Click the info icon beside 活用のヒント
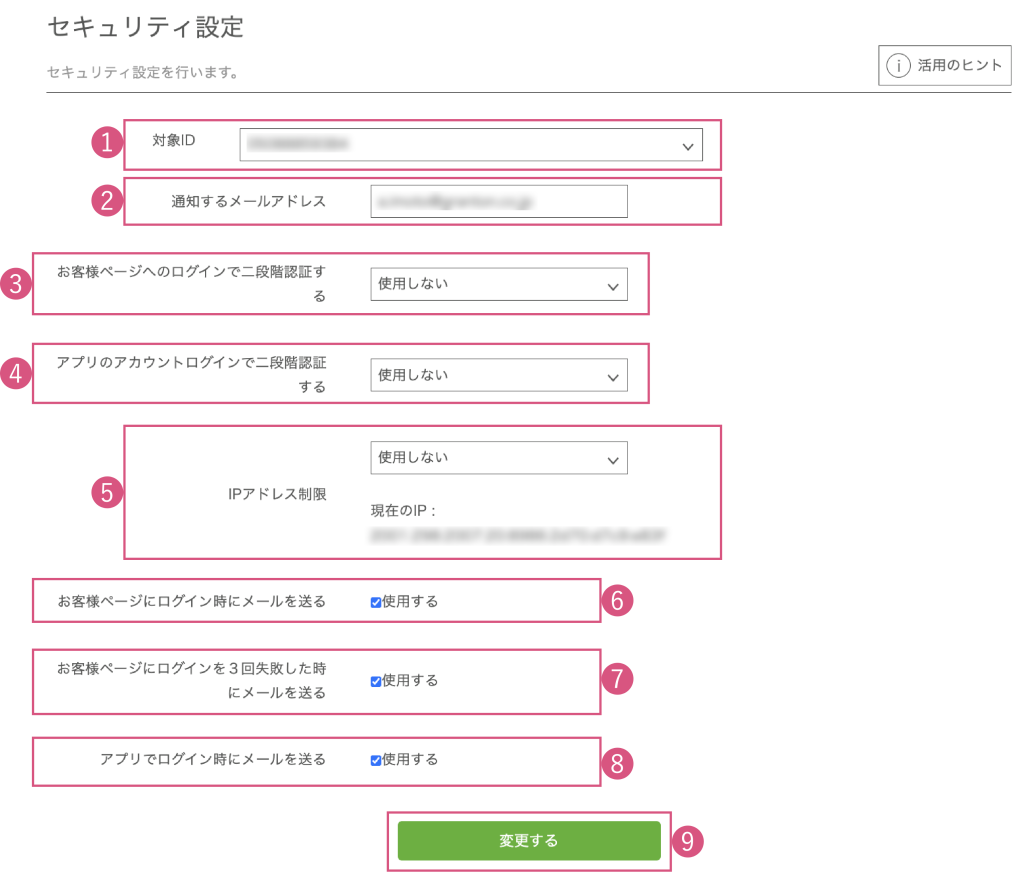 (x=898, y=66)
